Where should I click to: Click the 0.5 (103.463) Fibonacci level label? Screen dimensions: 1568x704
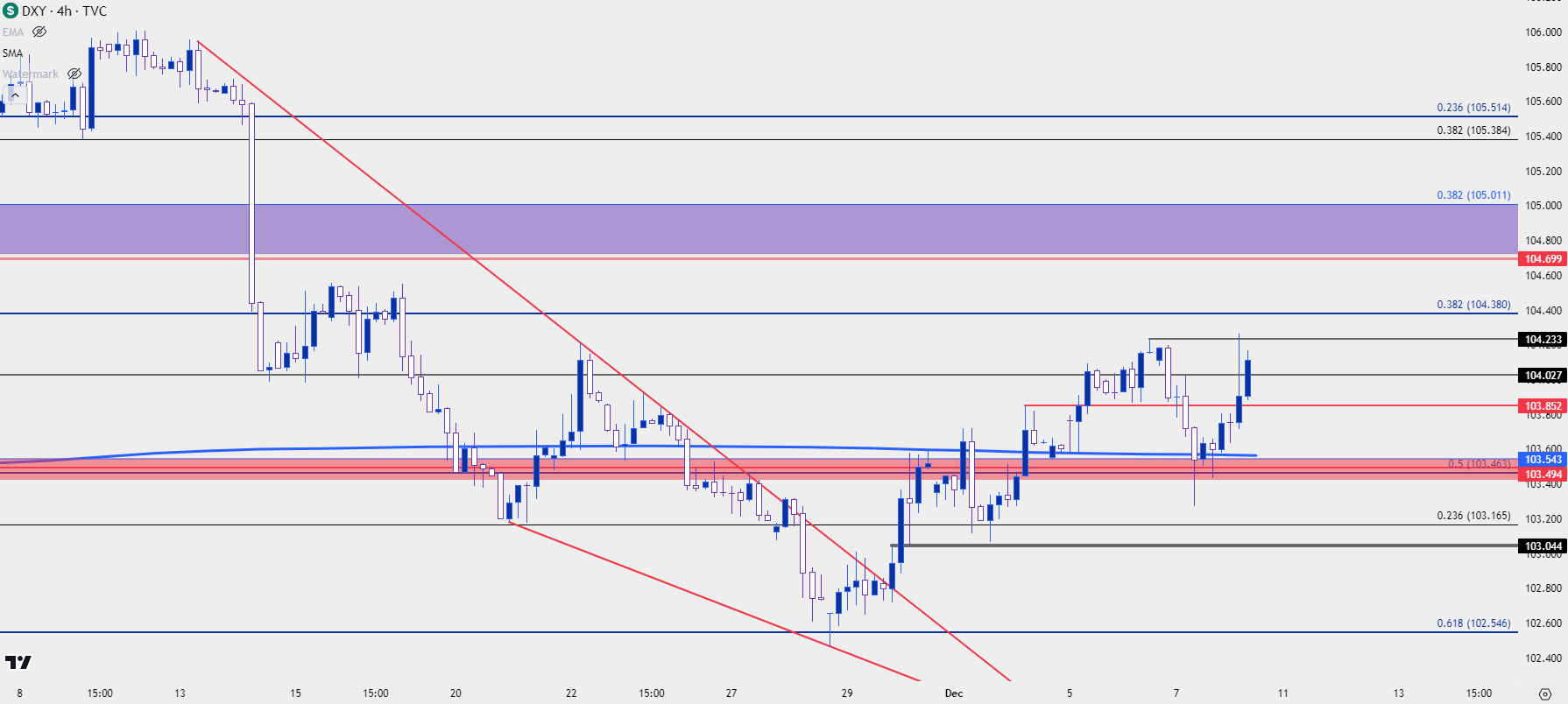pos(1479,464)
